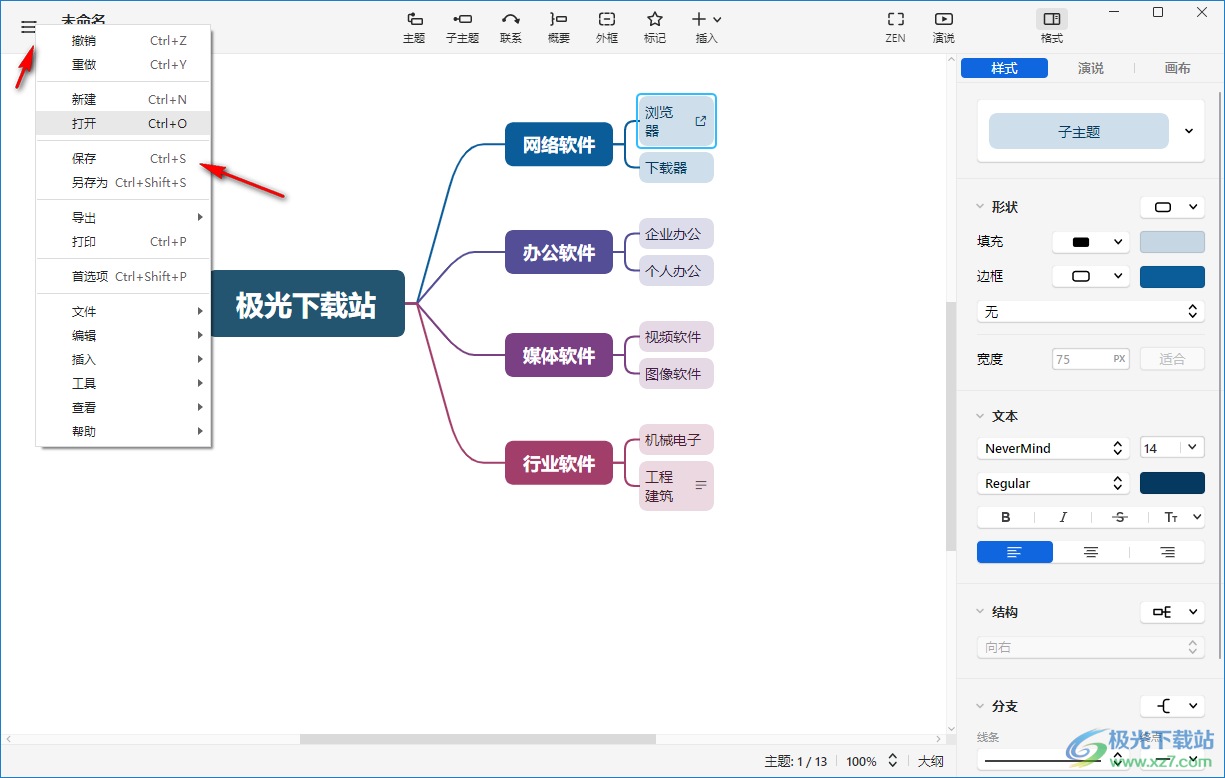The width and height of the screenshot is (1225, 778).
Task: Select the 极光下载站 central topic
Action: [x=306, y=304]
